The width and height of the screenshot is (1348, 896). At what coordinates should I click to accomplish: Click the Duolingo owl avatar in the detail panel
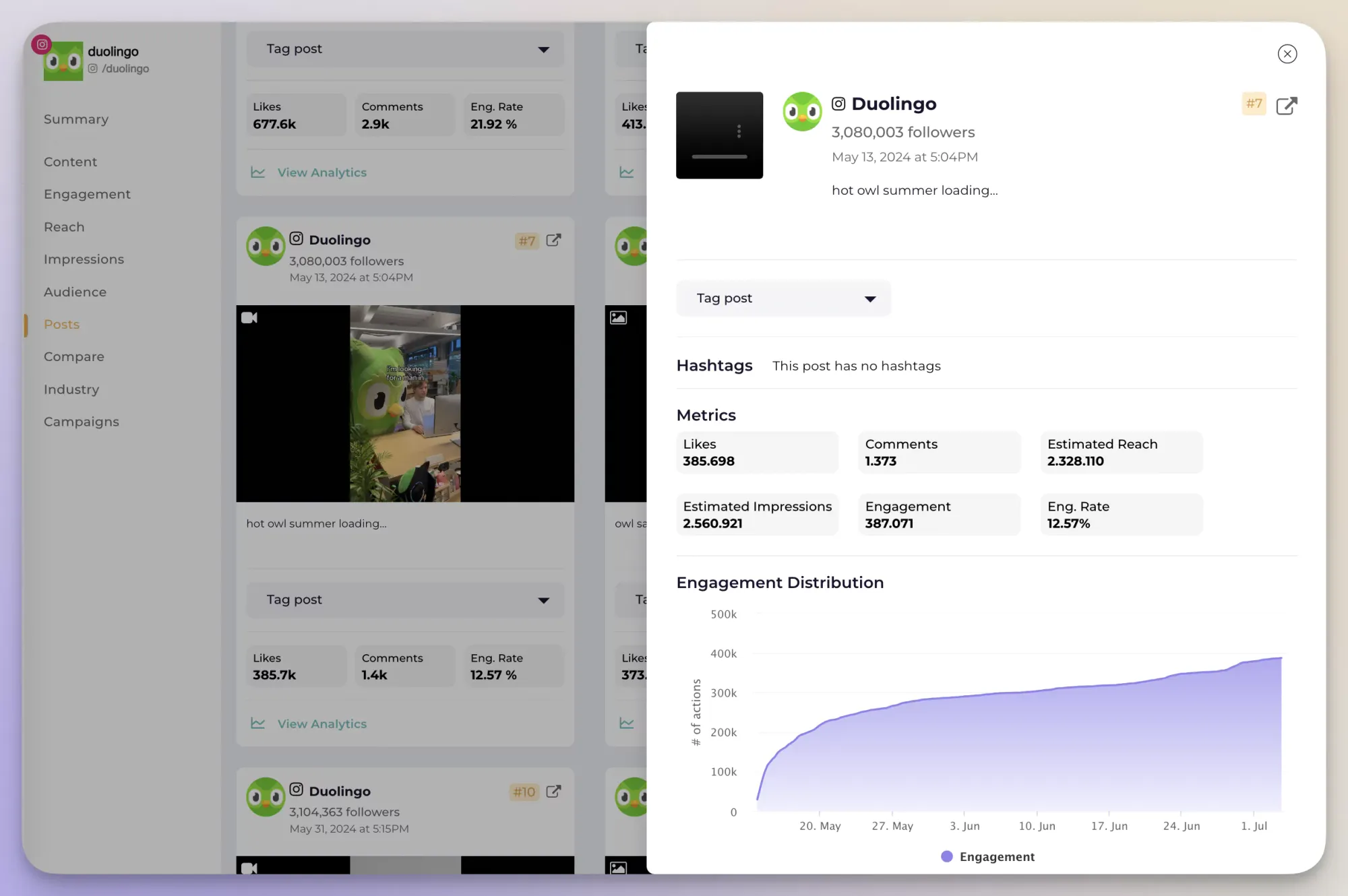point(802,112)
